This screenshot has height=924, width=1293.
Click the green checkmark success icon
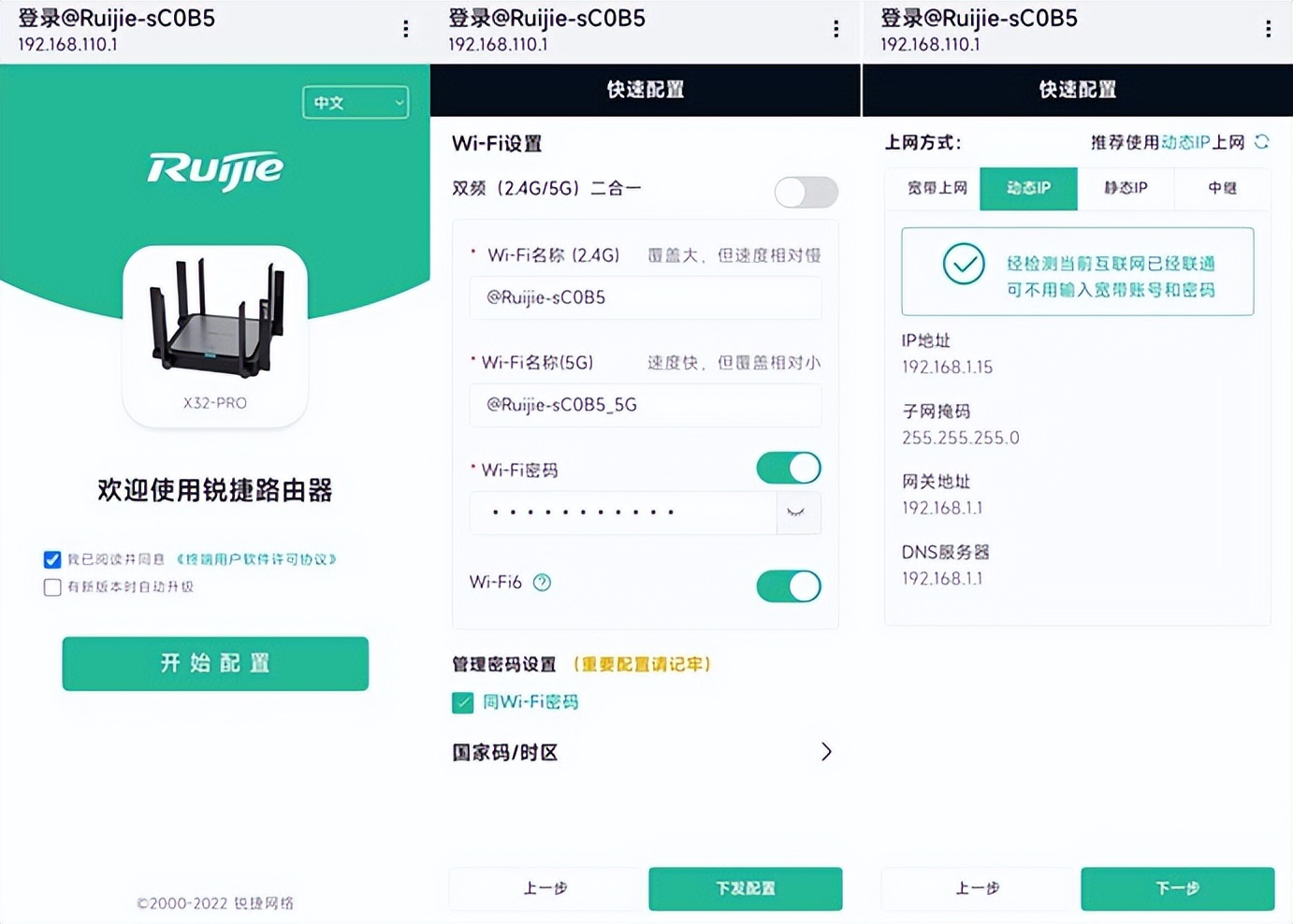(964, 265)
